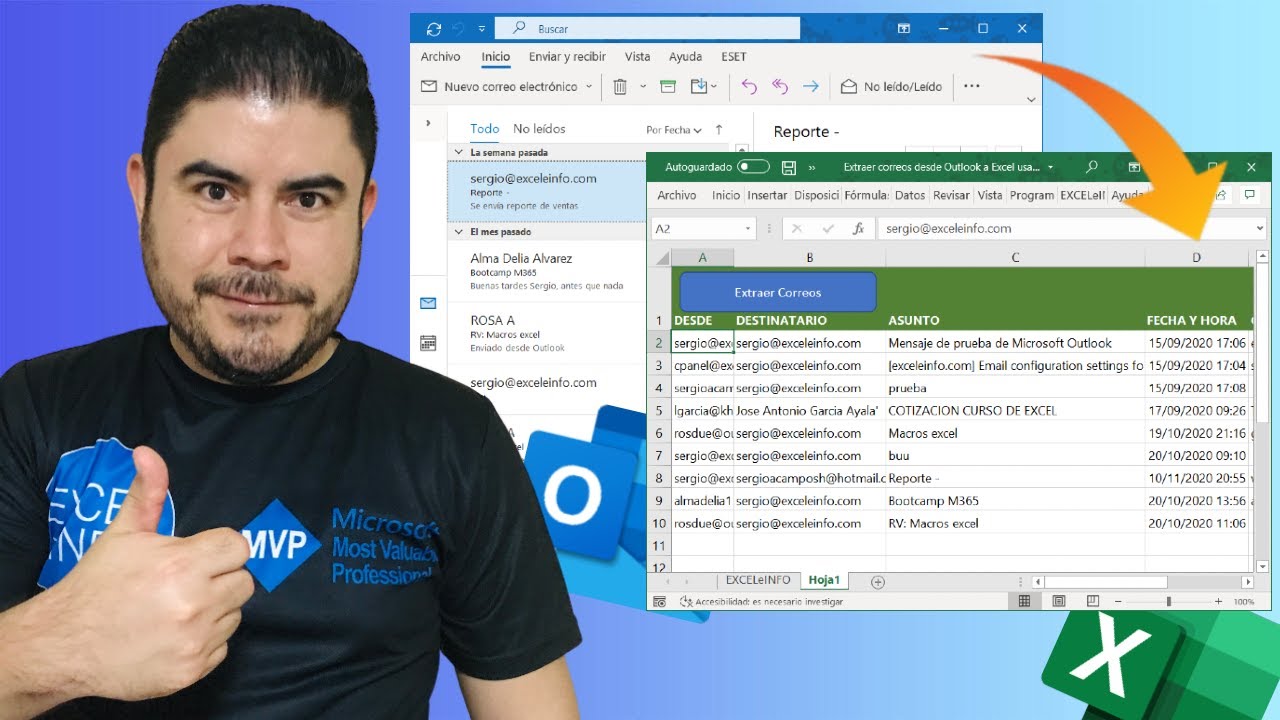Click the Excel zoom slider handle
This screenshot has width=1280, height=720.
[x=1168, y=601]
